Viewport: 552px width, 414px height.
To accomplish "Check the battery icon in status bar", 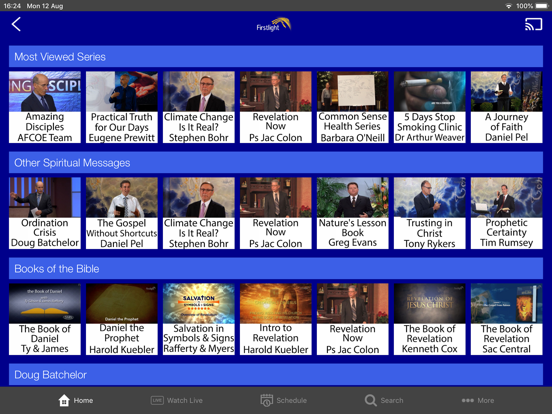I will coord(542,6).
